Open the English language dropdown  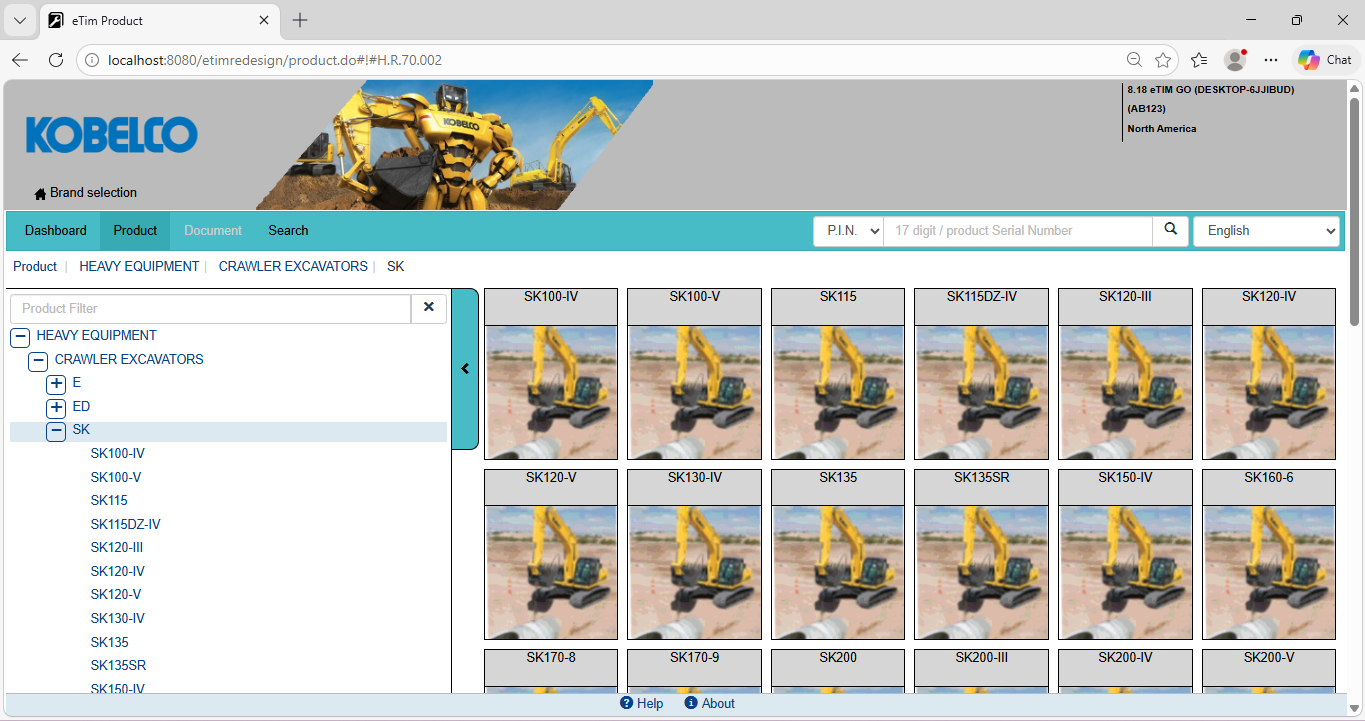(x=1266, y=231)
